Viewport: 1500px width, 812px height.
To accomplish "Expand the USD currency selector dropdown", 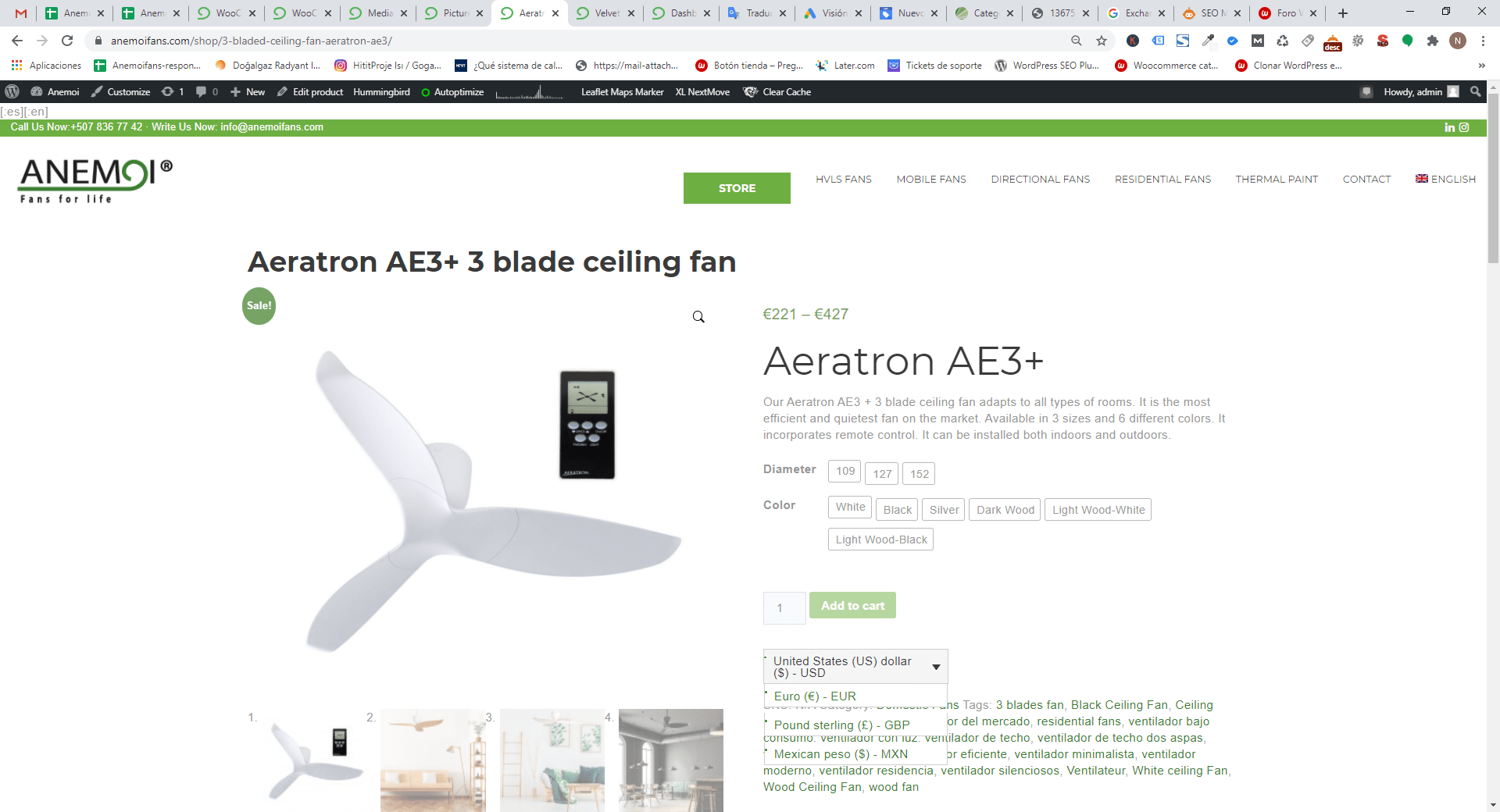I will pos(855,667).
